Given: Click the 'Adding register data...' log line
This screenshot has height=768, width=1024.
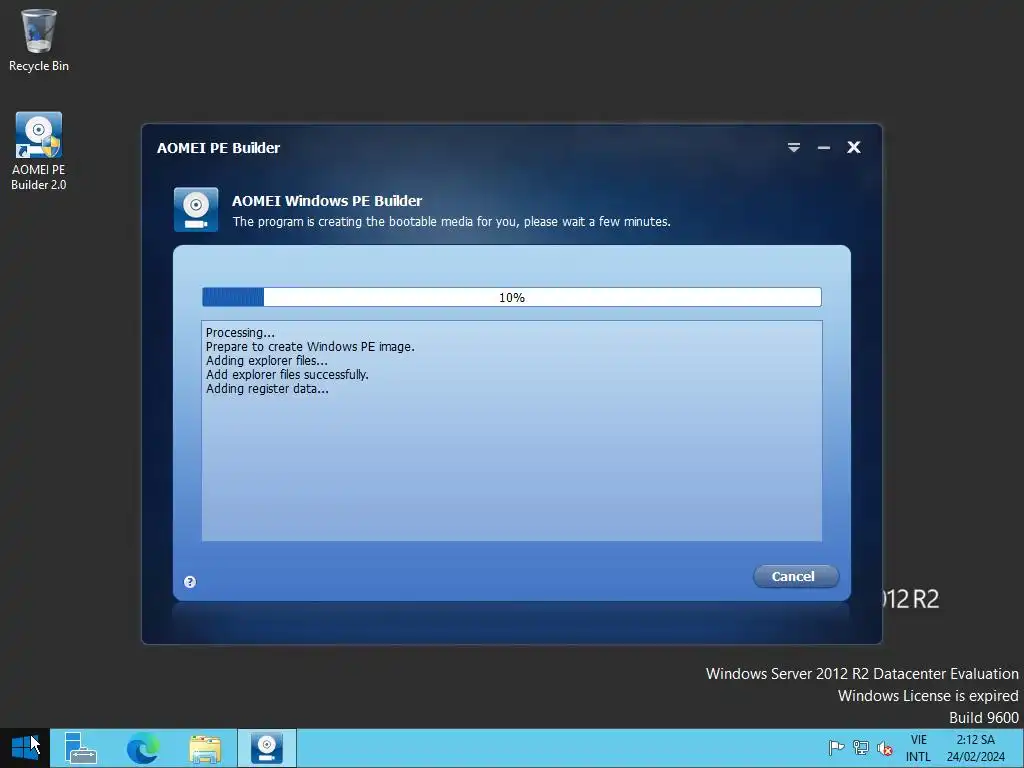Looking at the screenshot, I should coord(267,389).
